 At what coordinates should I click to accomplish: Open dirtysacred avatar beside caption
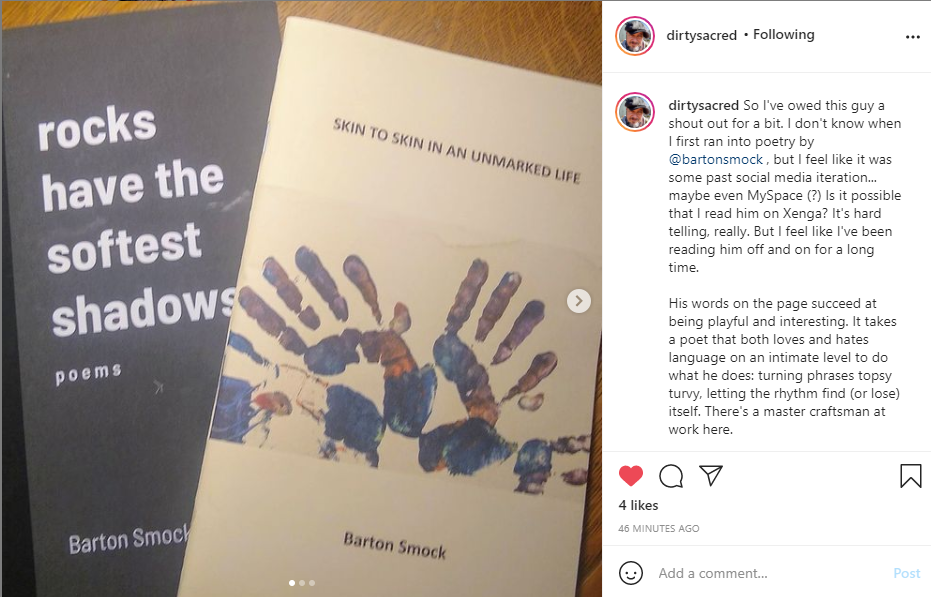pos(635,112)
